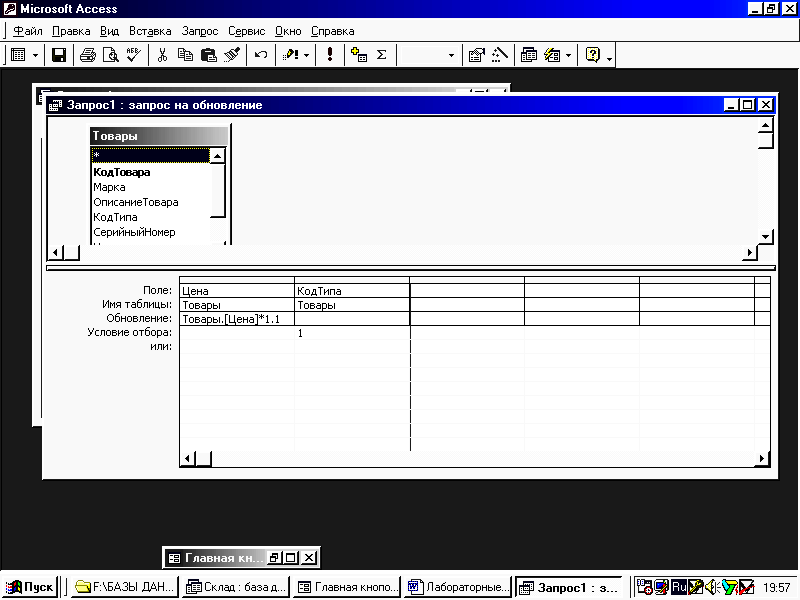Click criteria cell with value 1
The height and width of the screenshot is (600, 800).
pyautogui.click(x=352, y=333)
